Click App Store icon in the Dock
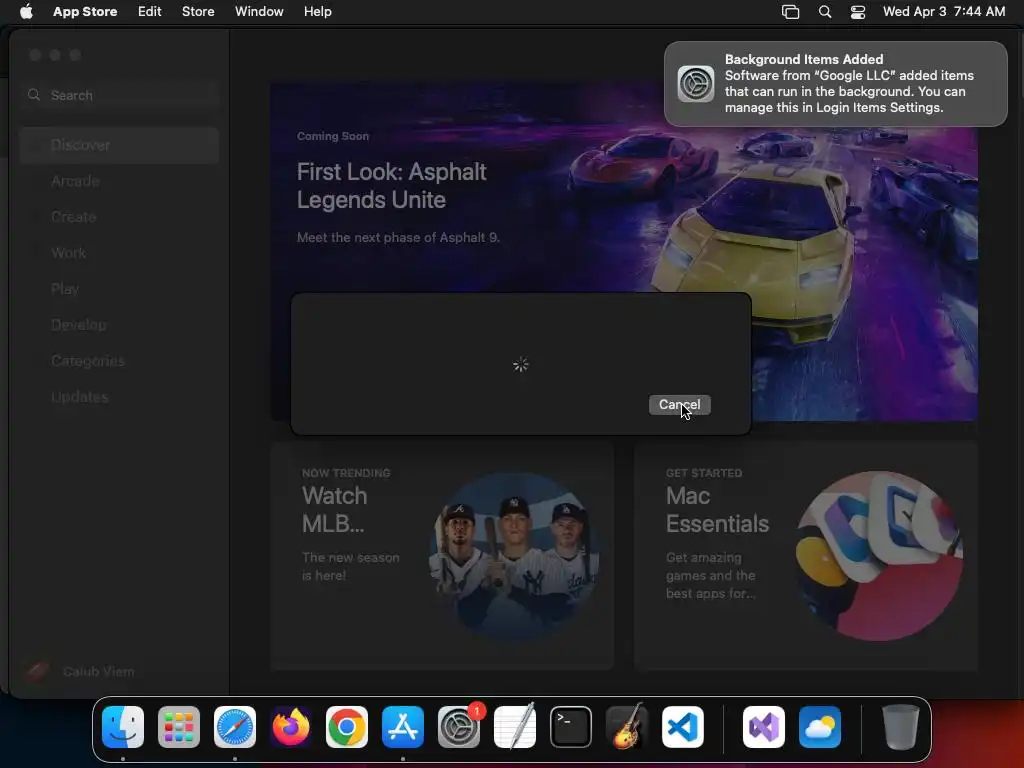 (x=403, y=727)
